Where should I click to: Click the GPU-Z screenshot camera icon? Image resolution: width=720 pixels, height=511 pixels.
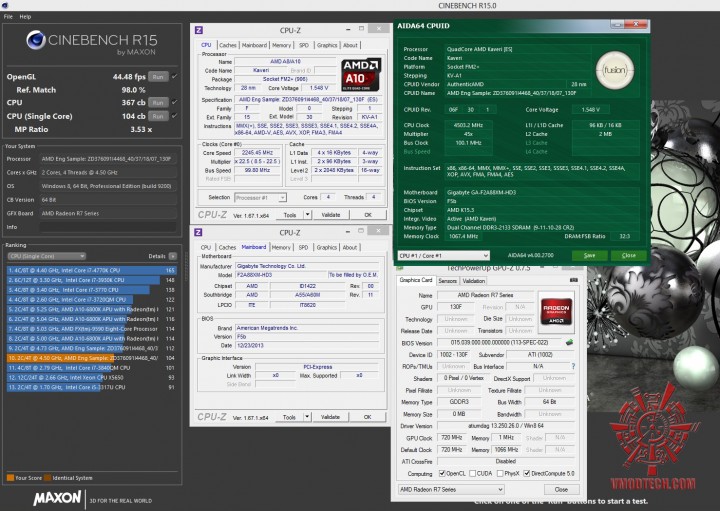(574, 280)
